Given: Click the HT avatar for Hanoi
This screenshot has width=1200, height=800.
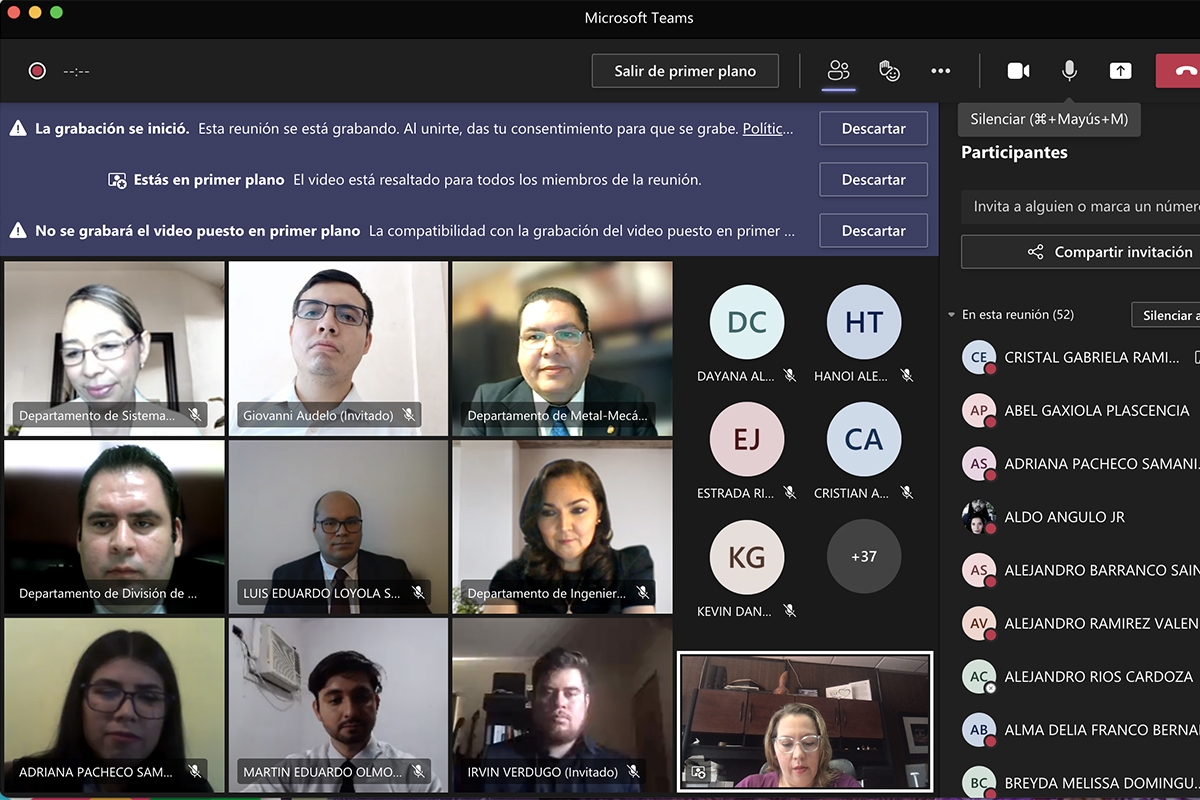Looking at the screenshot, I should [x=864, y=322].
